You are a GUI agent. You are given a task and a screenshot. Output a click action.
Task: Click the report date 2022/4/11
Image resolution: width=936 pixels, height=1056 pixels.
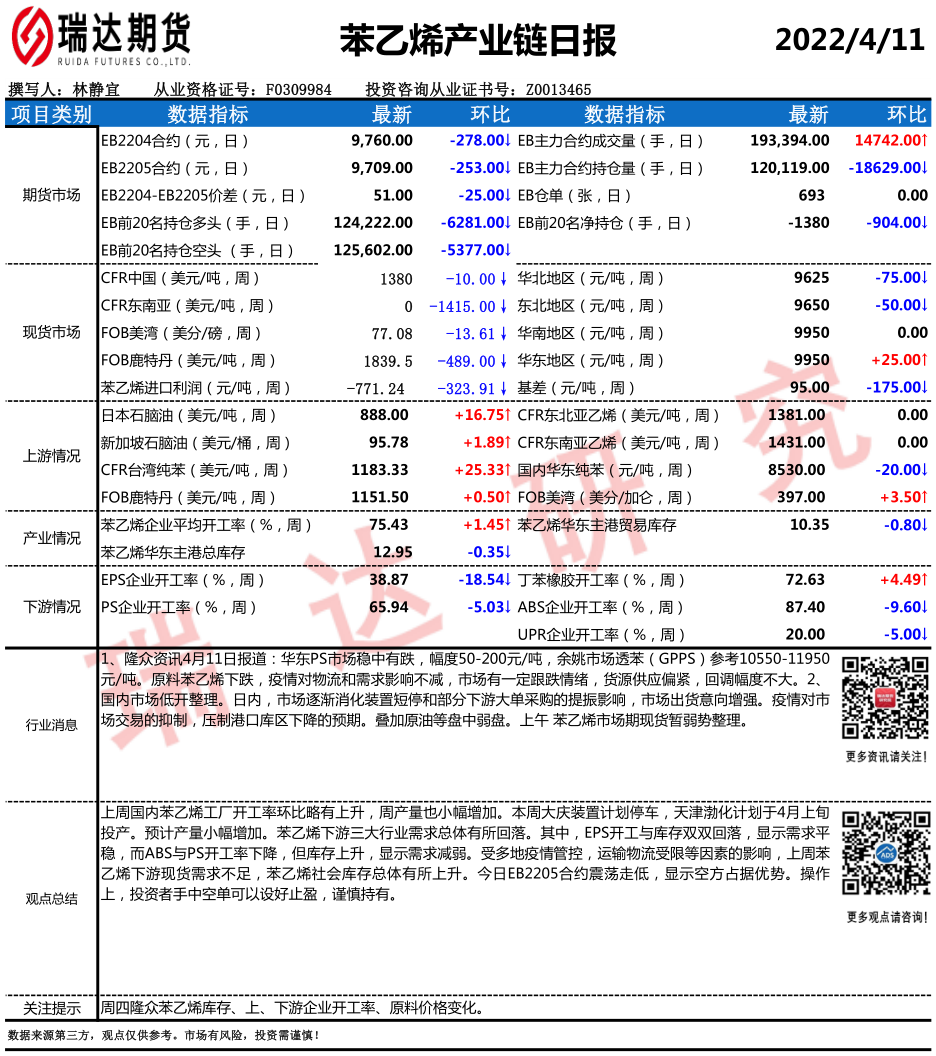850,40
